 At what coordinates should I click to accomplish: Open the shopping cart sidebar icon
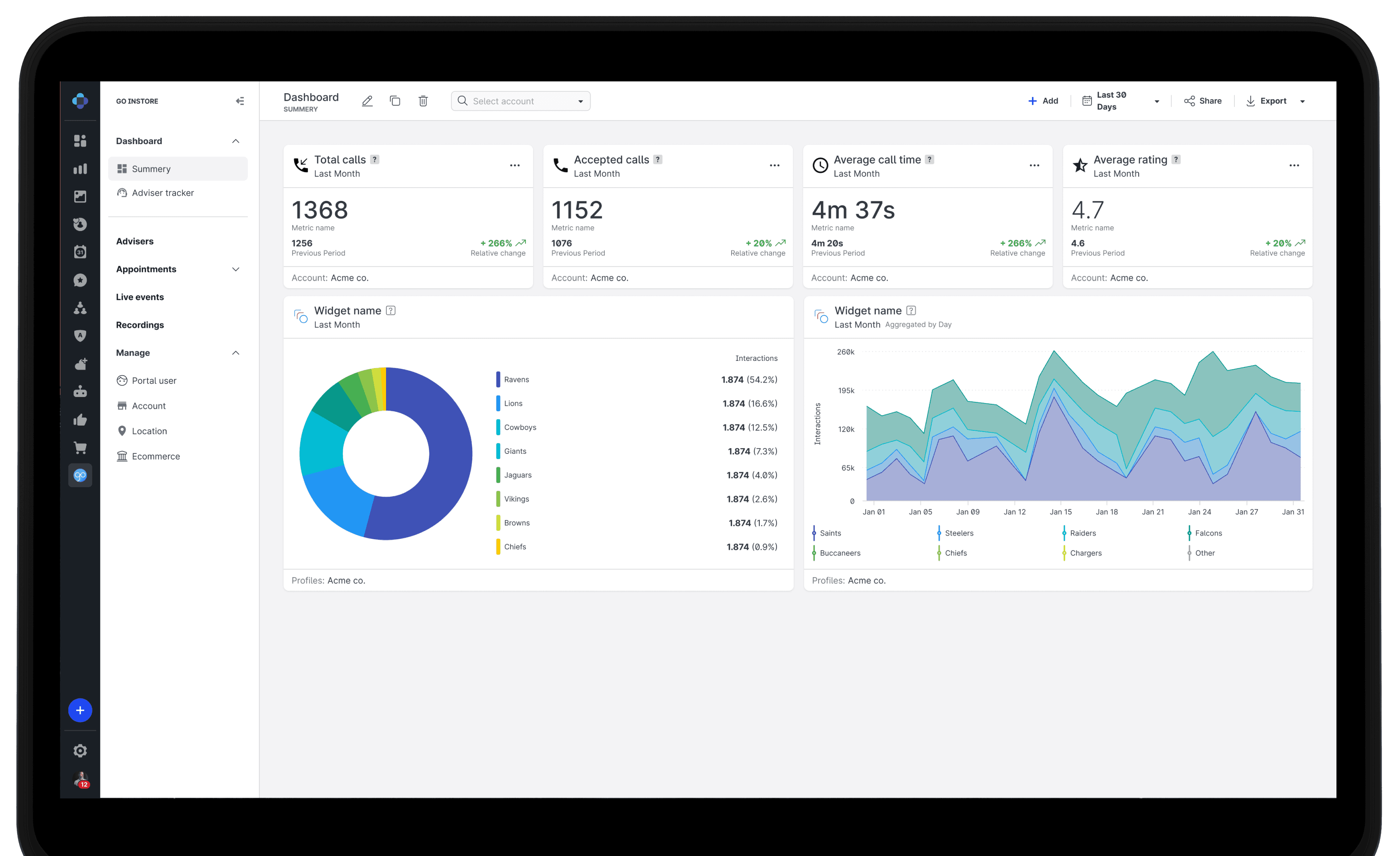point(80,447)
